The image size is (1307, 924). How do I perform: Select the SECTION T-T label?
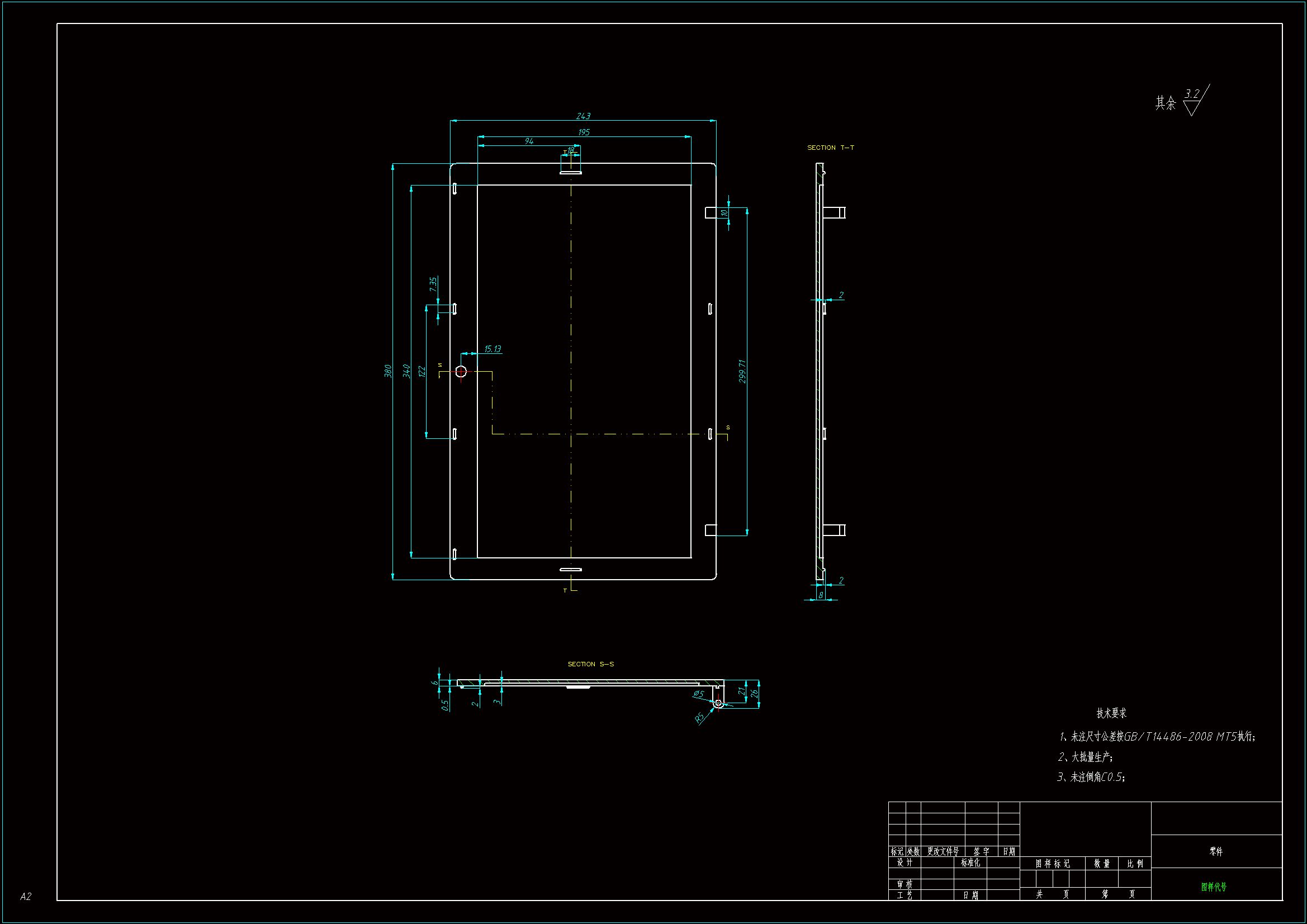click(x=831, y=148)
